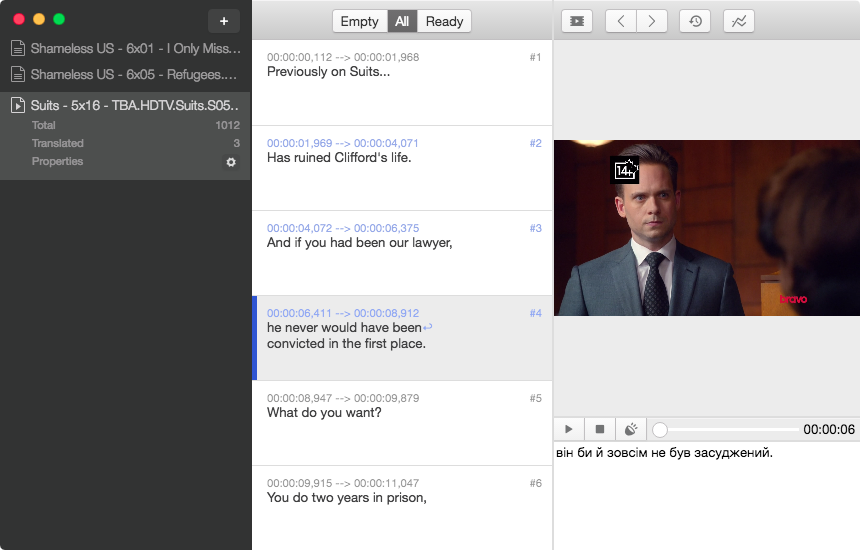Click timestamp 00:00:04,072 --> 00:00:06,375

343,228
